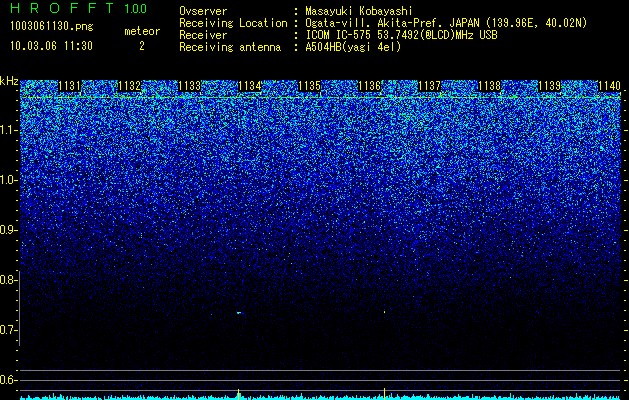
Task: Click the version number 1.0.0
Action: (136, 9)
